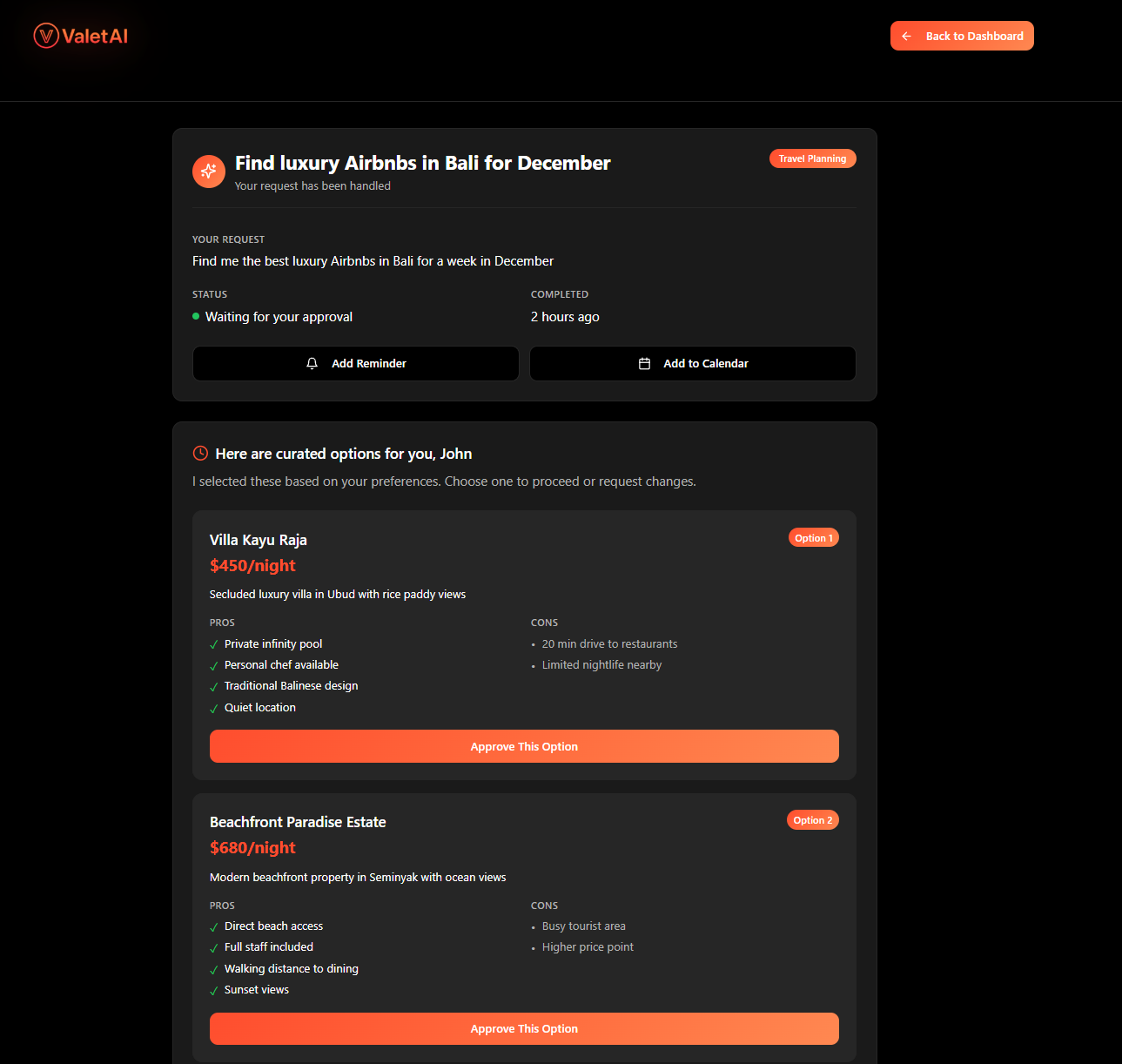Expand the Travel Planning category badge
The width and height of the screenshot is (1122, 1064).
coord(812,158)
